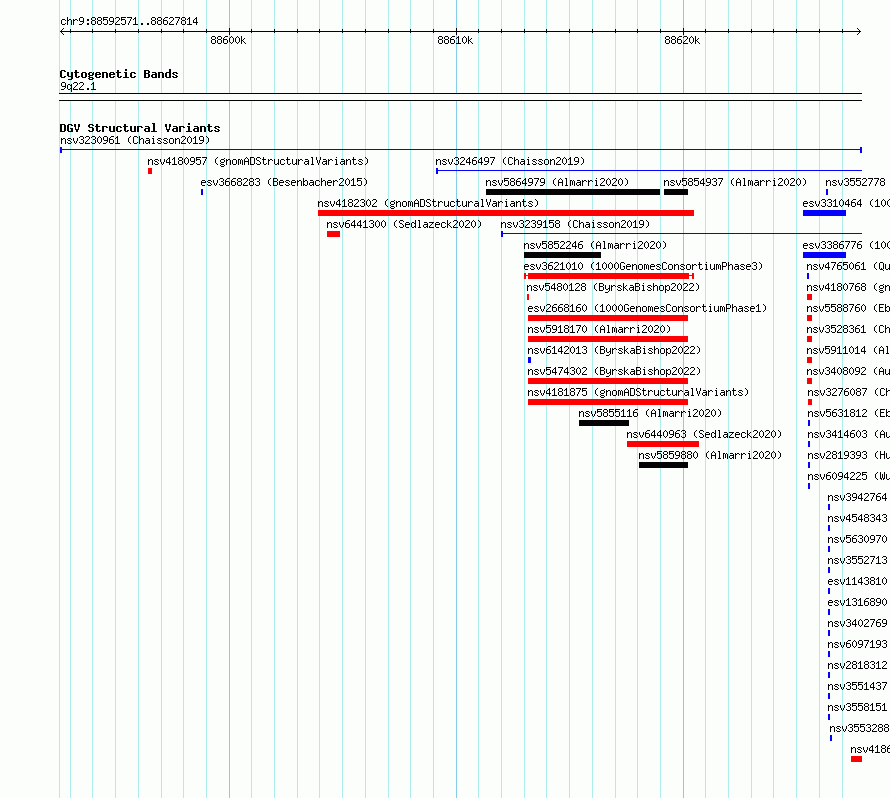The width and height of the screenshot is (890, 798).
Task: Click the Cytogenetic Bands track title
Action: click(119, 74)
